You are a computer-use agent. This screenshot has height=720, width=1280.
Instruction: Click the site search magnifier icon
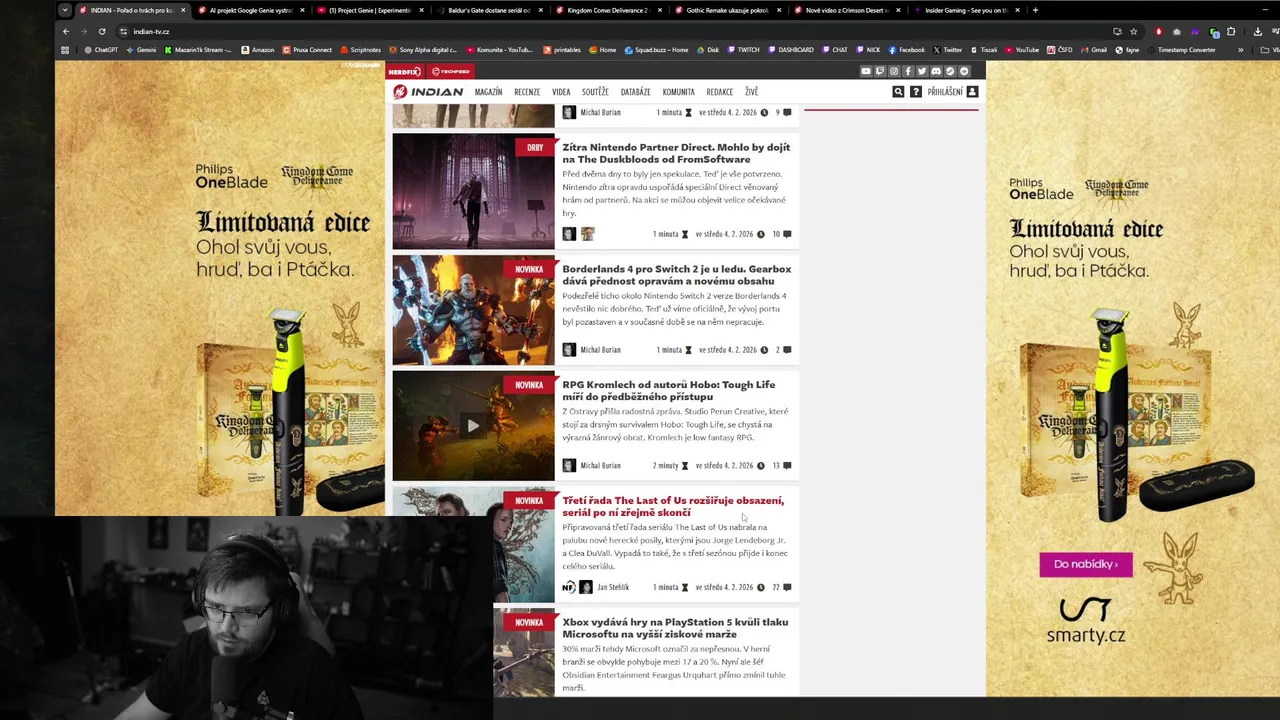pyautogui.click(x=898, y=92)
